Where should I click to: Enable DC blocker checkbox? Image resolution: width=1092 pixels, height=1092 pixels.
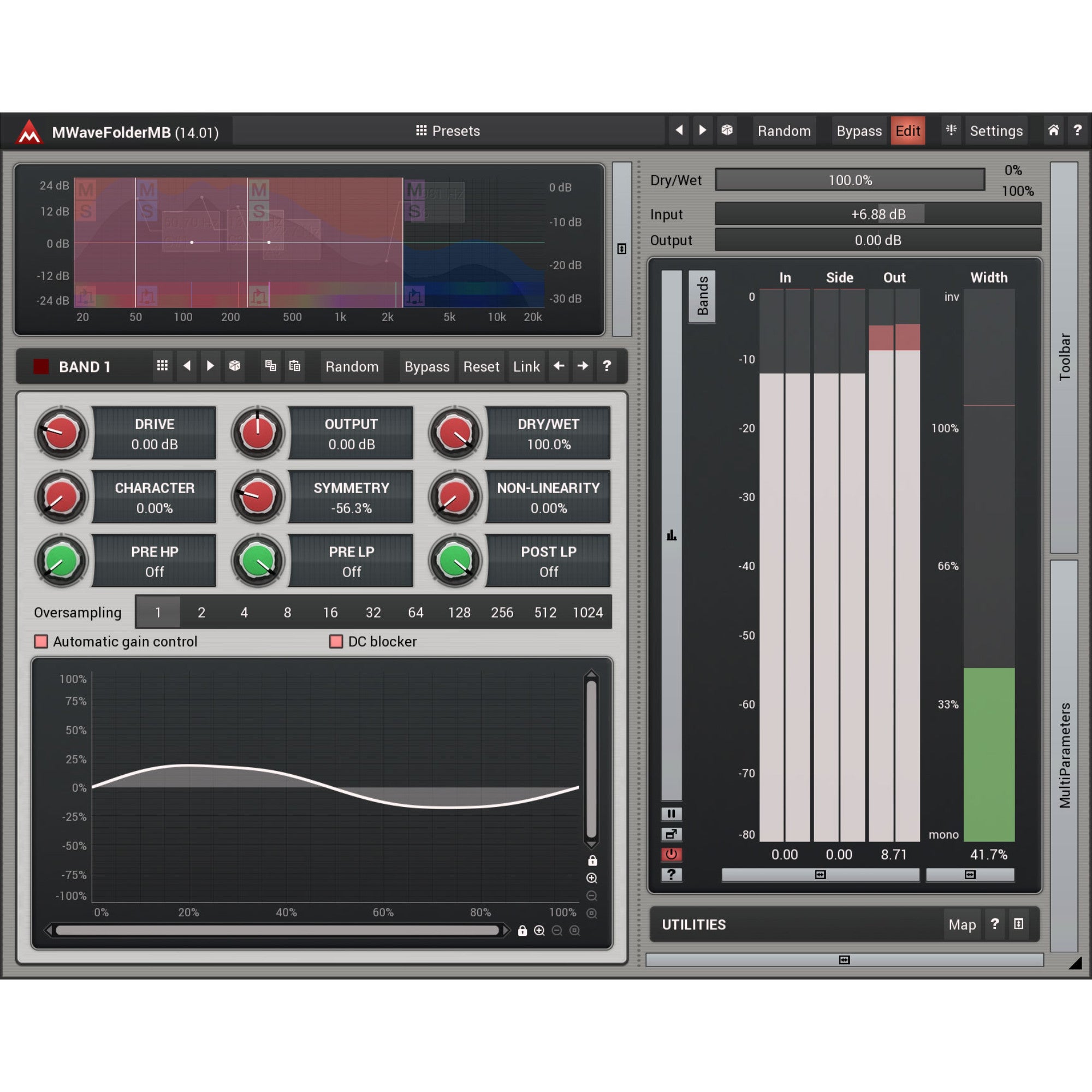336,642
